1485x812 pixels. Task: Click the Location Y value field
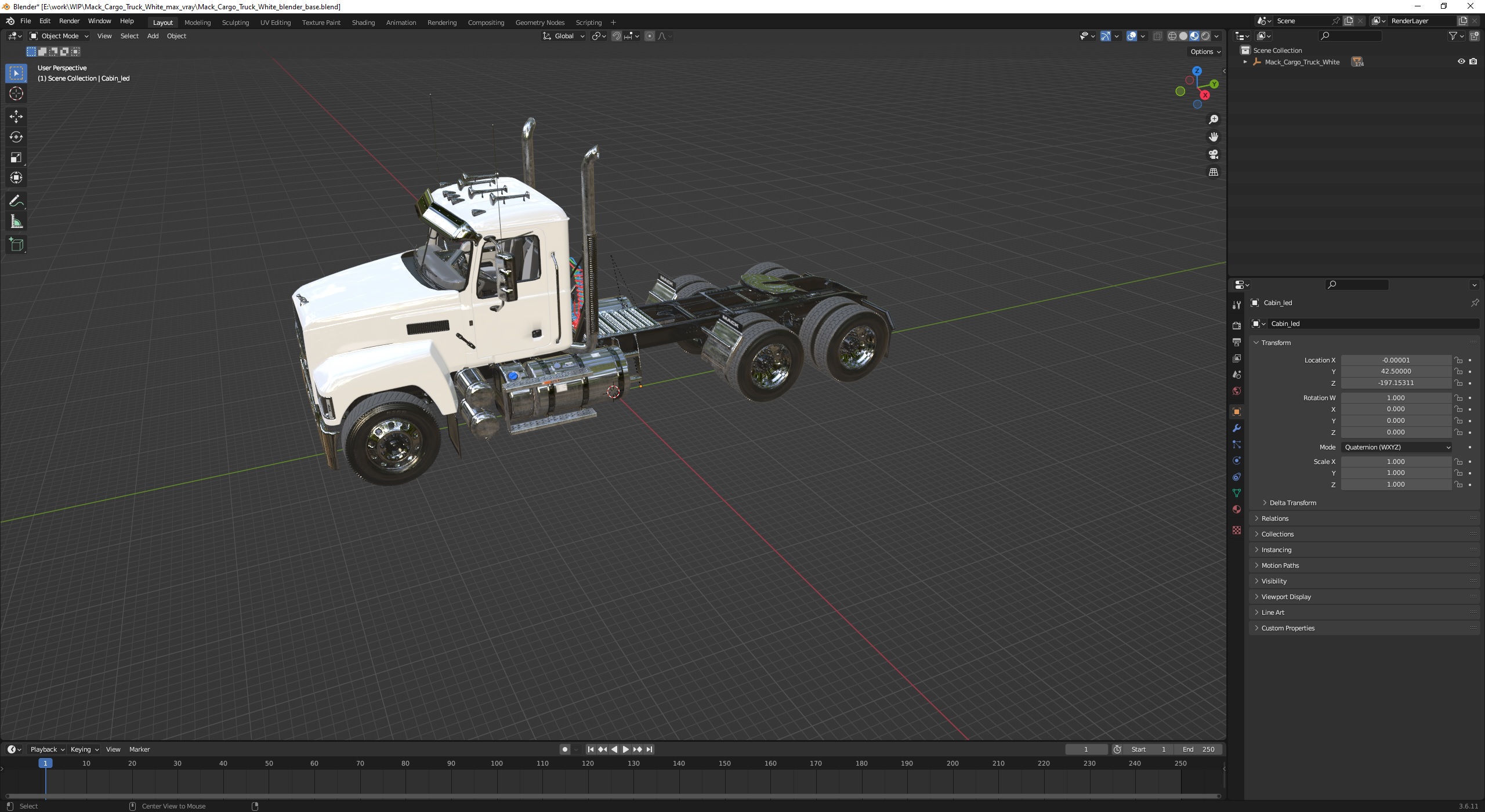[1396, 372]
